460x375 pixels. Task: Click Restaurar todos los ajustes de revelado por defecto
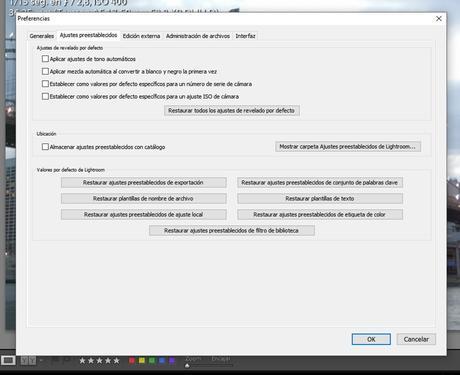(232, 111)
